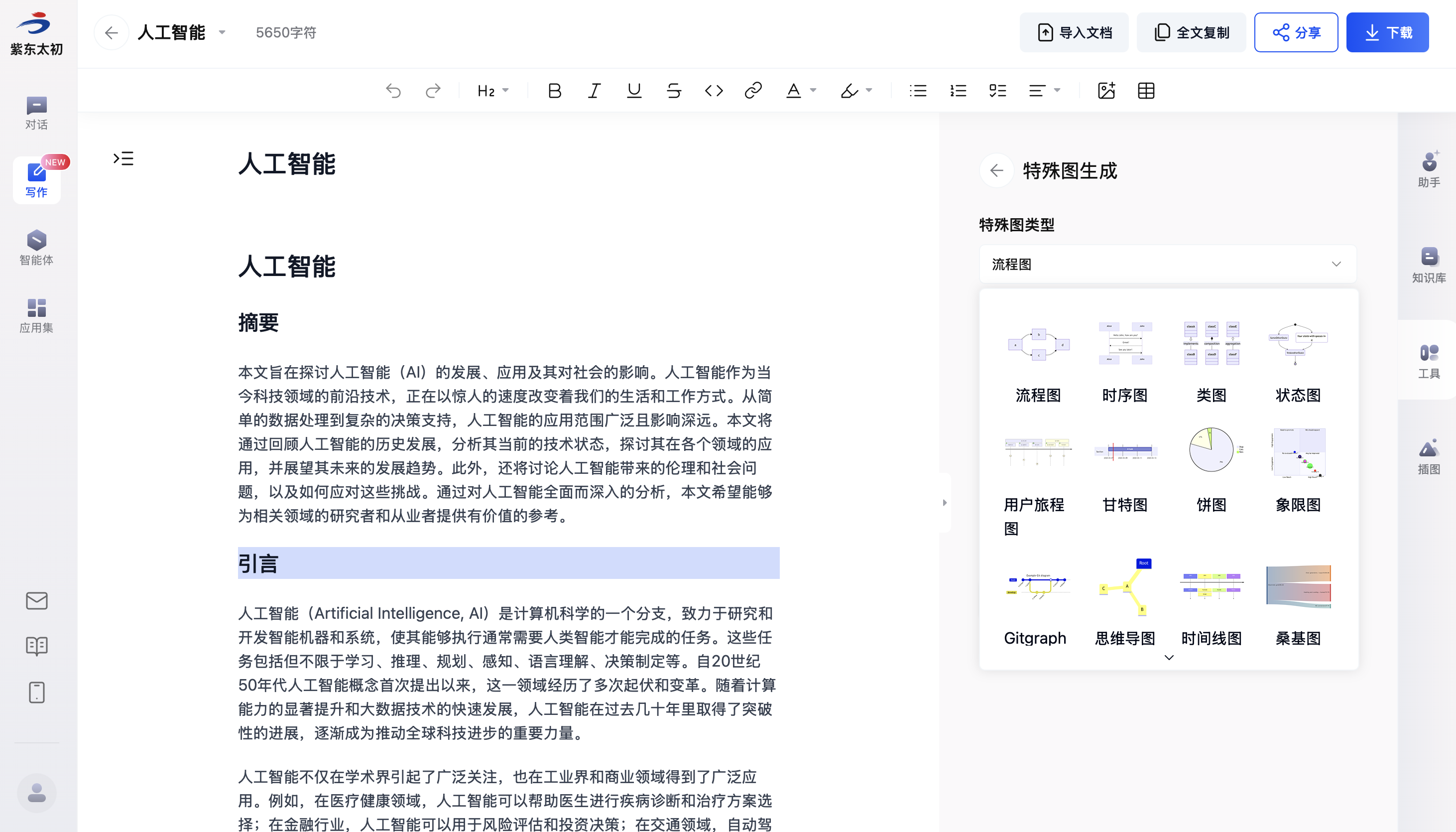
Task: Toggle italic text style
Action: click(x=594, y=91)
